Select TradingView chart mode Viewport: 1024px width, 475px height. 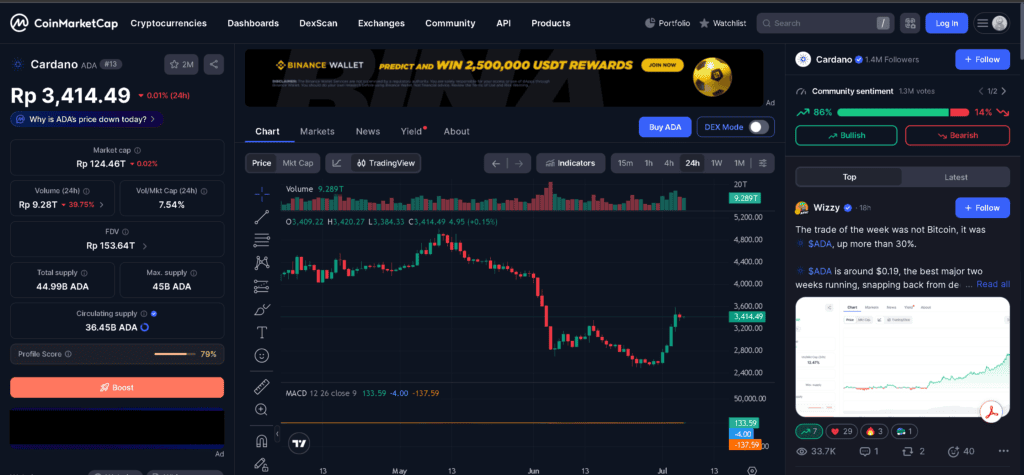tap(385, 163)
